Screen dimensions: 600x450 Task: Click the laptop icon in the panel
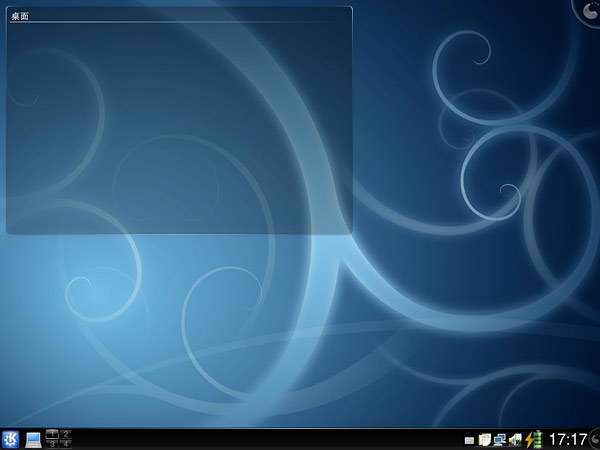coord(34,440)
